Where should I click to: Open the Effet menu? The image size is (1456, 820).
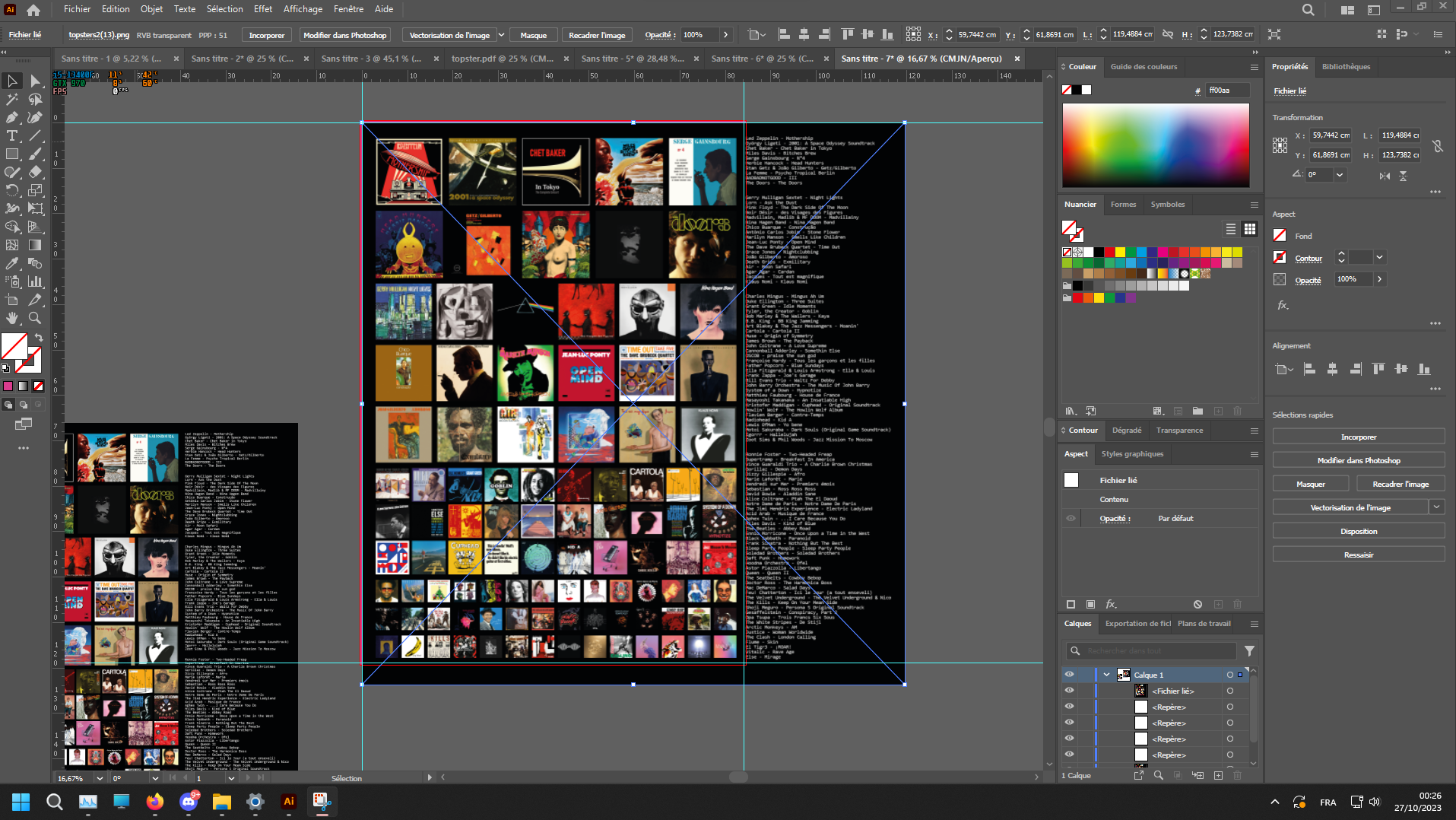[x=263, y=9]
